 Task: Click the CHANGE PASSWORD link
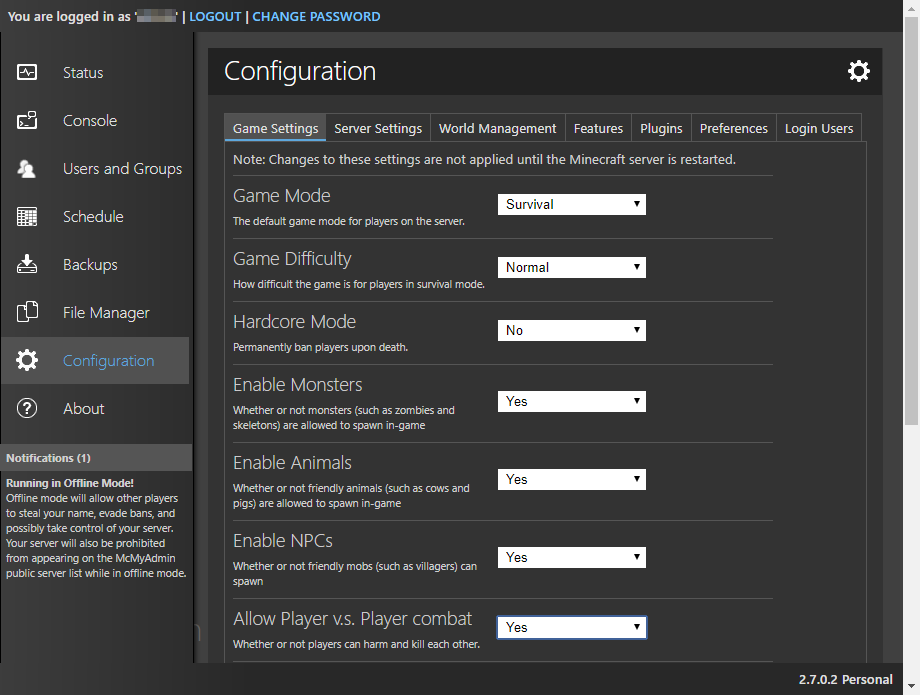pos(316,16)
